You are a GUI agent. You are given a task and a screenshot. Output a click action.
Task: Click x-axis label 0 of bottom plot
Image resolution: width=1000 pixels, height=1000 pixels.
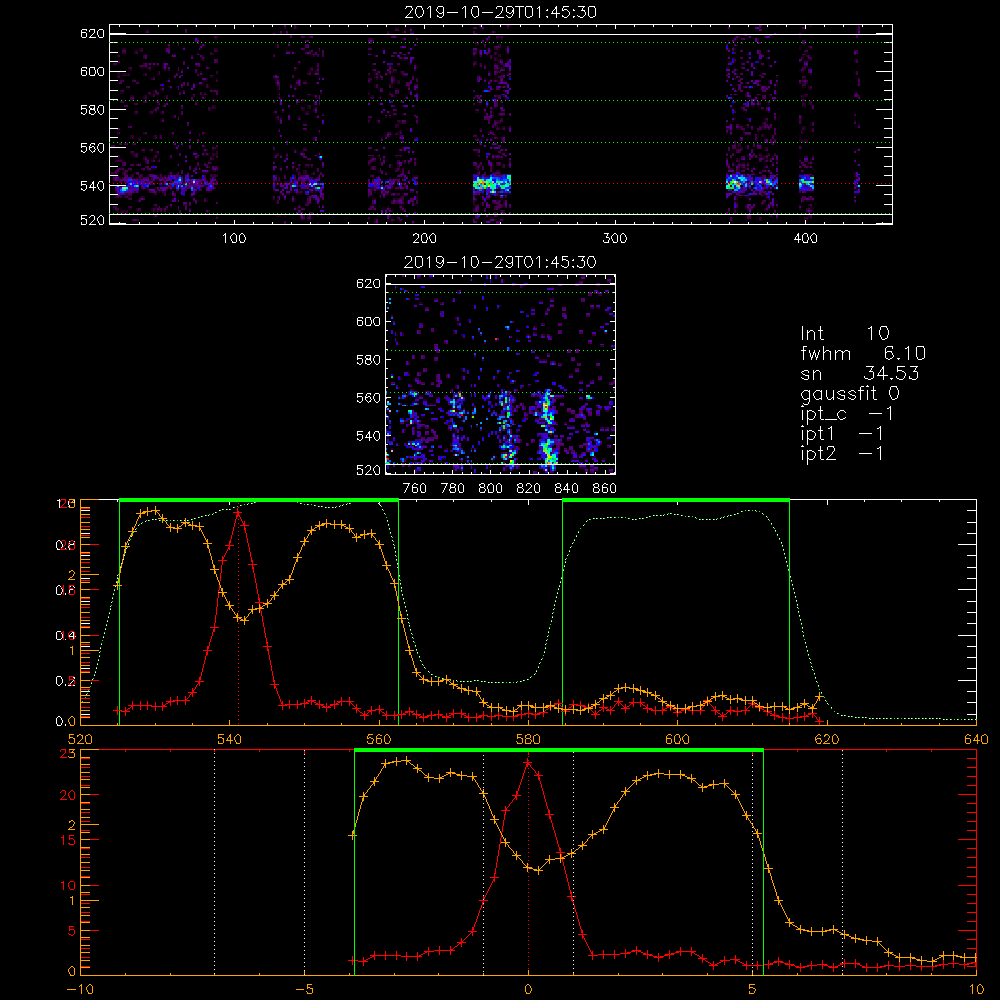(528, 990)
